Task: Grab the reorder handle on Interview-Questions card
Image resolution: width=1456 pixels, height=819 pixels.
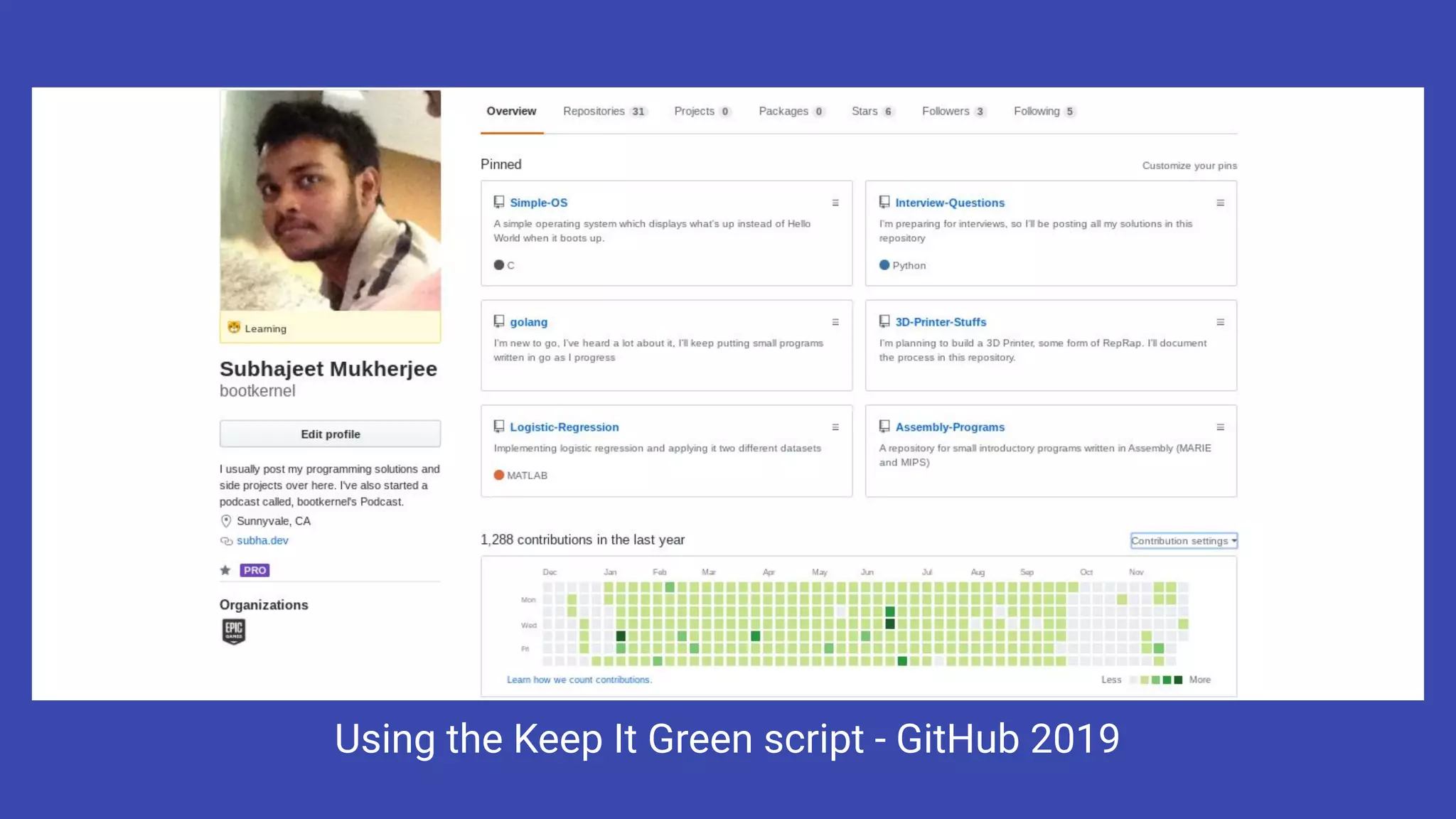Action: [1220, 203]
